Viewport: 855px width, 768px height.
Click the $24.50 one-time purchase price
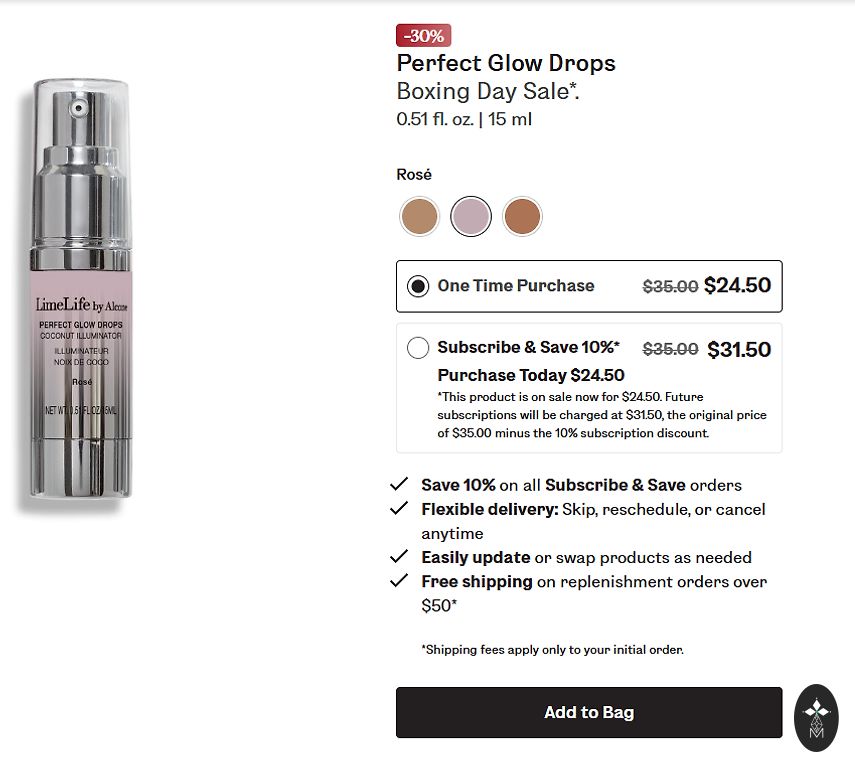pyautogui.click(x=737, y=285)
